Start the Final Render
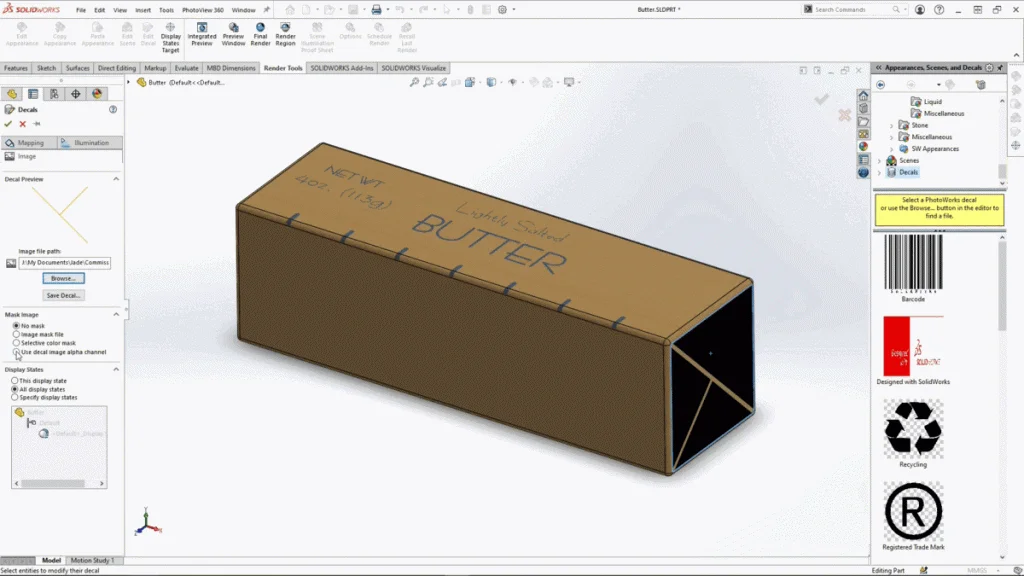The image size is (1024, 576). [x=260, y=34]
